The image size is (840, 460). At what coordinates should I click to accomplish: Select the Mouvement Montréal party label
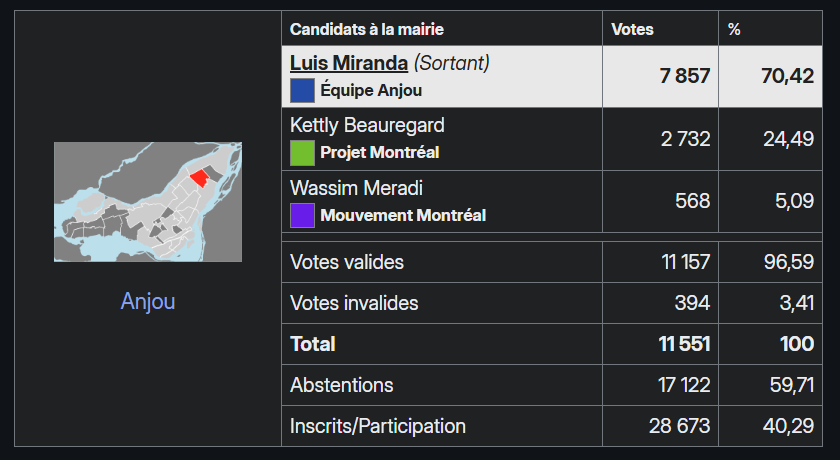403,215
